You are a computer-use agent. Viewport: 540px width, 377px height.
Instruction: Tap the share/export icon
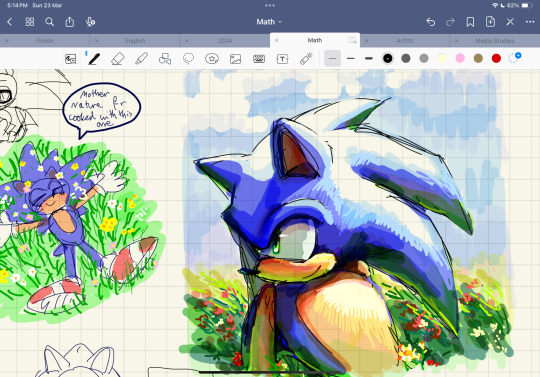click(x=70, y=22)
